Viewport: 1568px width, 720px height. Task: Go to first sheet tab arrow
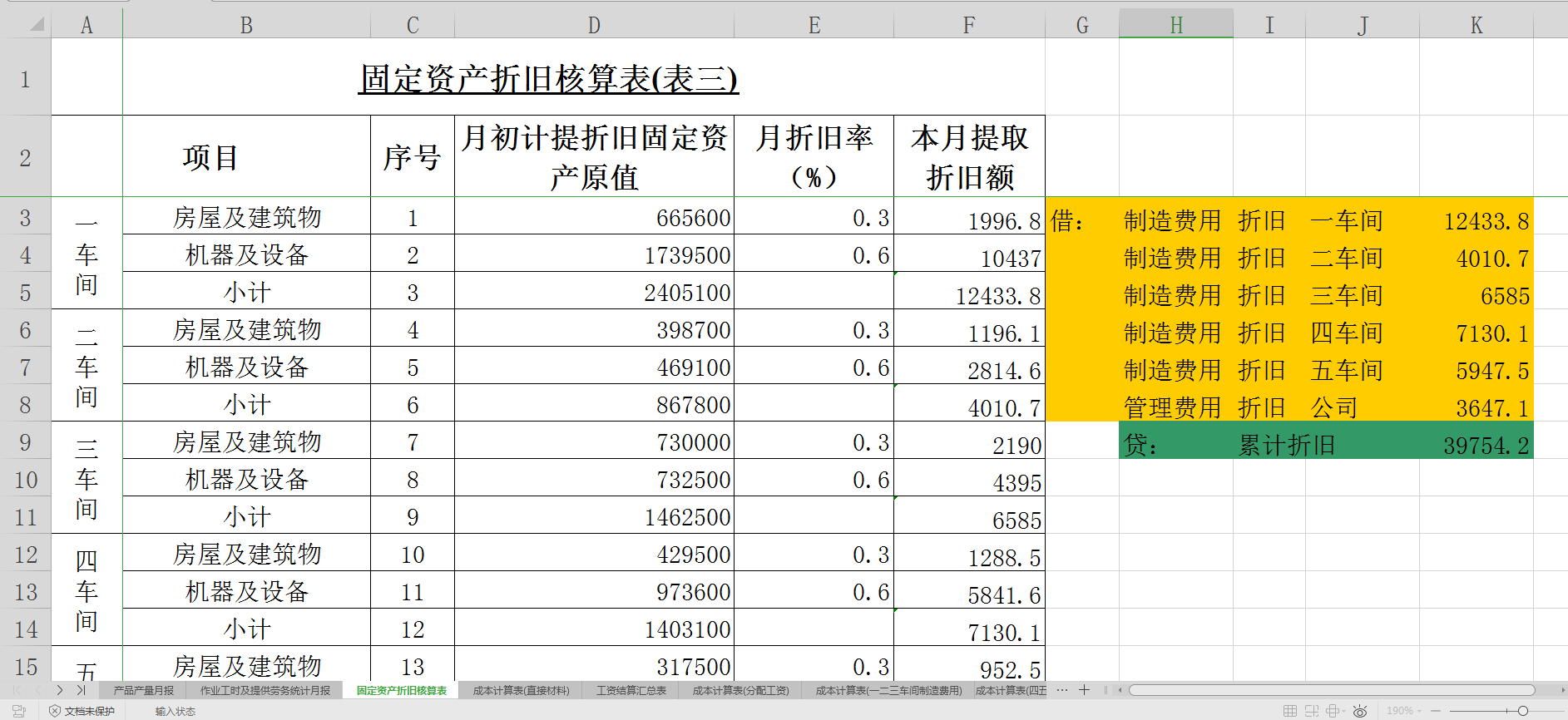pos(17,690)
